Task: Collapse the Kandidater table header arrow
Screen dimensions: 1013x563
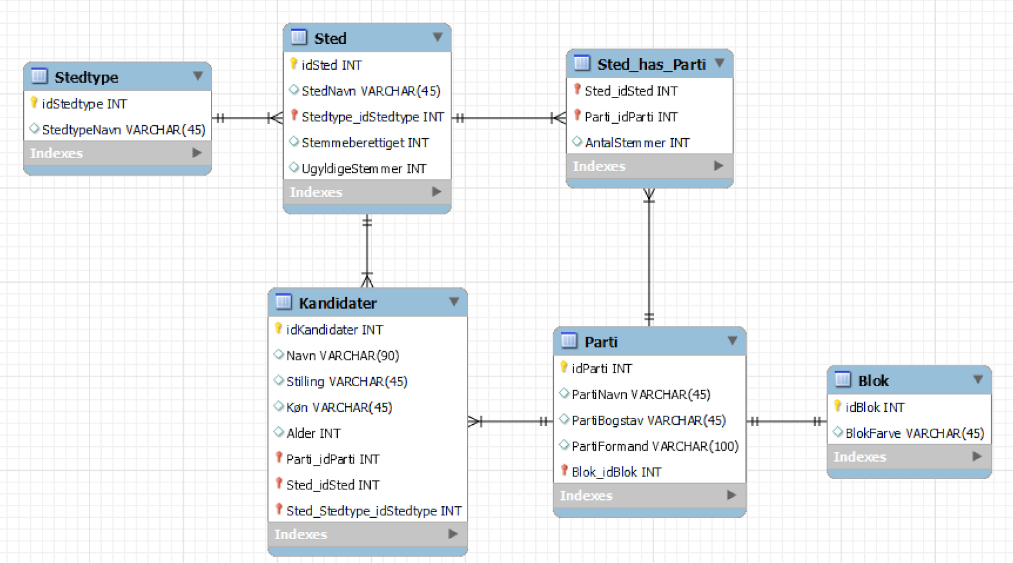Action: coord(454,302)
